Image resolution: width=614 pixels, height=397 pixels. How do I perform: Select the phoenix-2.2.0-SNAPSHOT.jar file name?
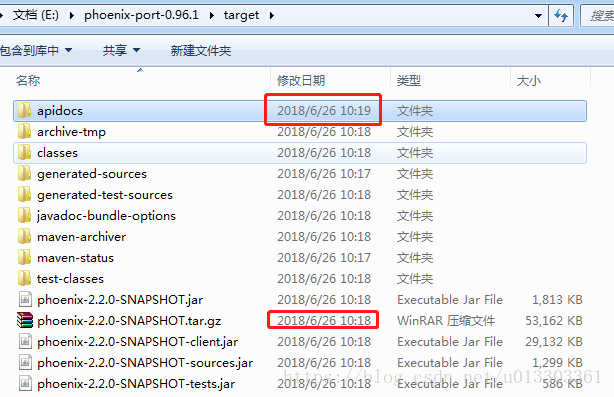[120, 300]
